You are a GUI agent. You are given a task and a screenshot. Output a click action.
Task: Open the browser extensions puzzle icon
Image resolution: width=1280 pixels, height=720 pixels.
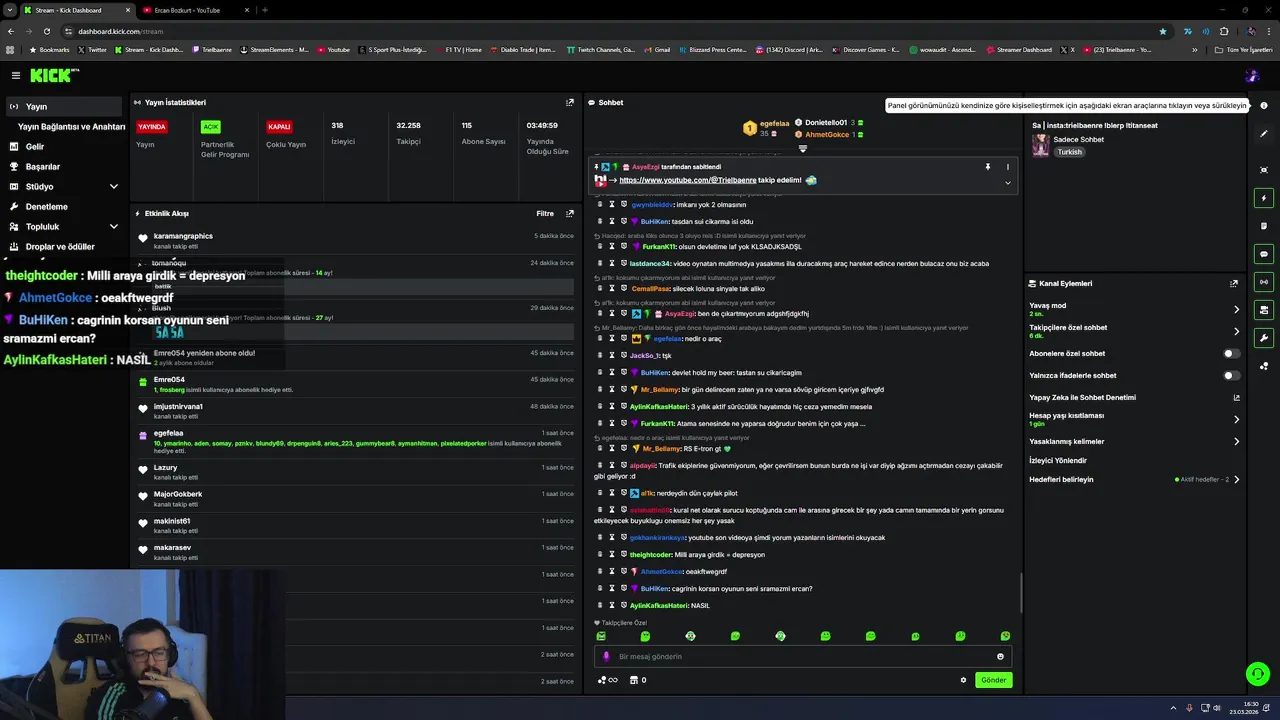(x=1224, y=31)
